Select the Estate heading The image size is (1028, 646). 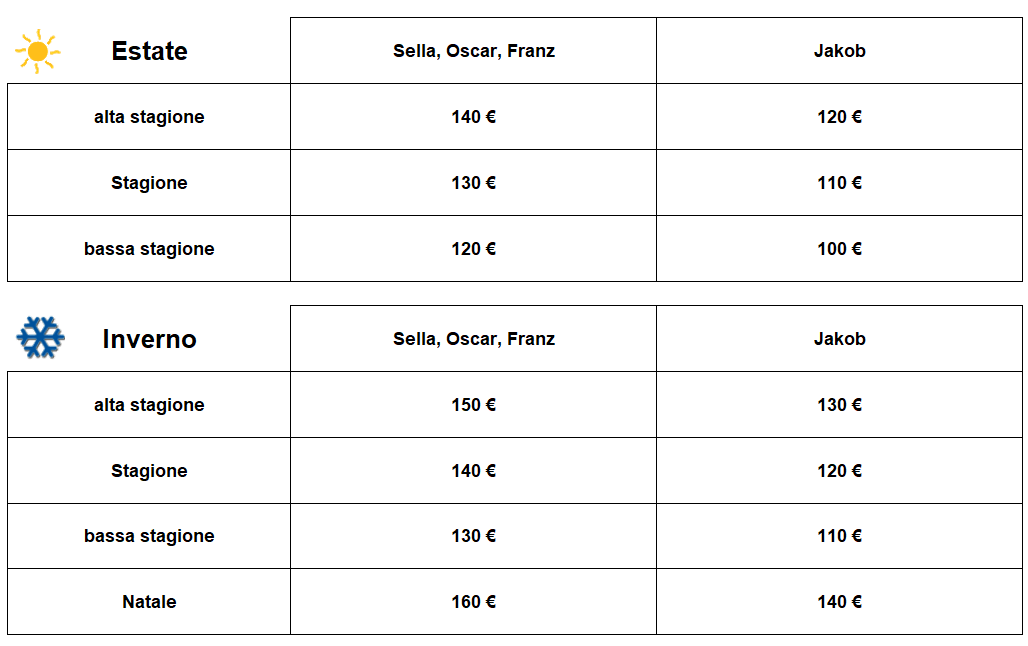(149, 51)
